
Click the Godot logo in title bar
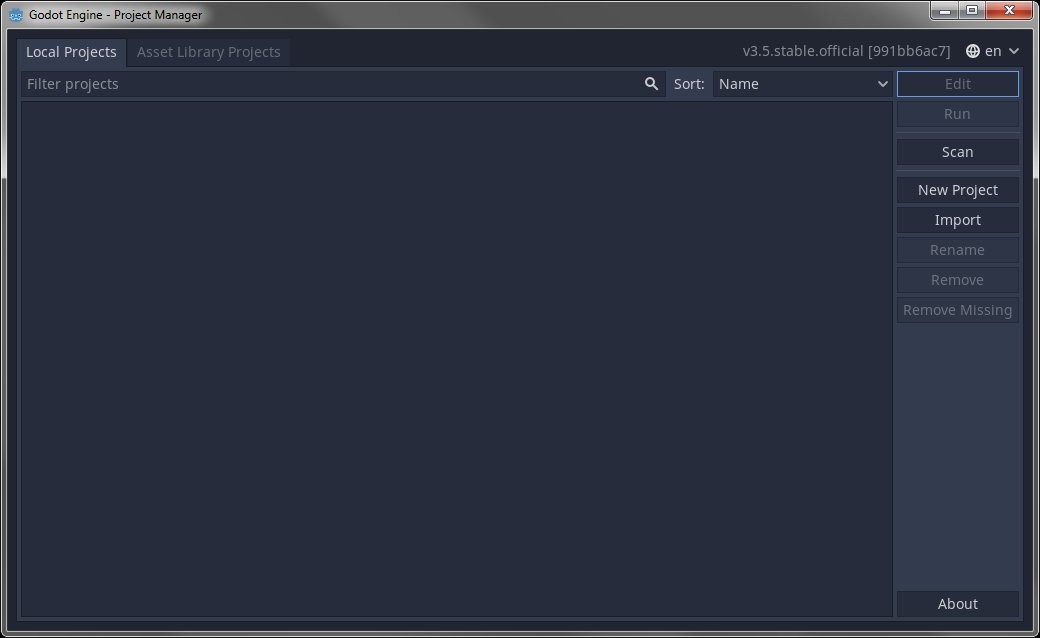click(x=16, y=15)
